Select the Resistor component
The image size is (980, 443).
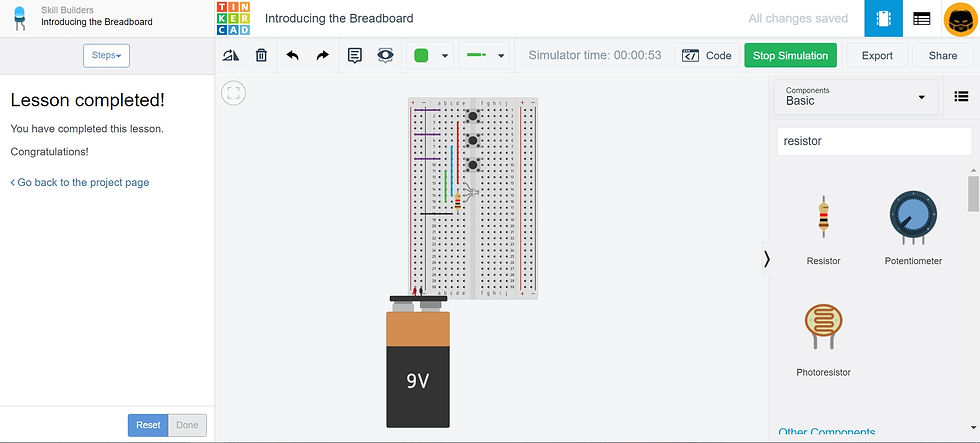(824, 229)
